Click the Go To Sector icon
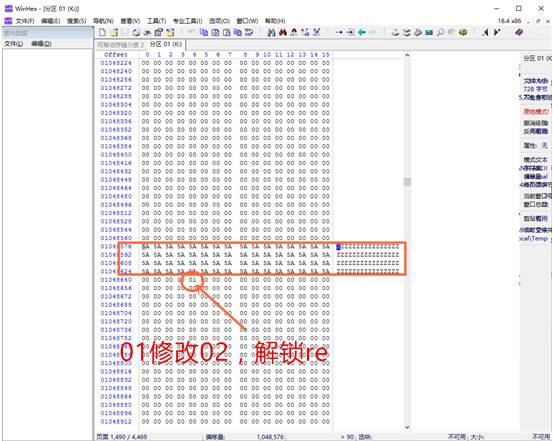 click(350, 32)
